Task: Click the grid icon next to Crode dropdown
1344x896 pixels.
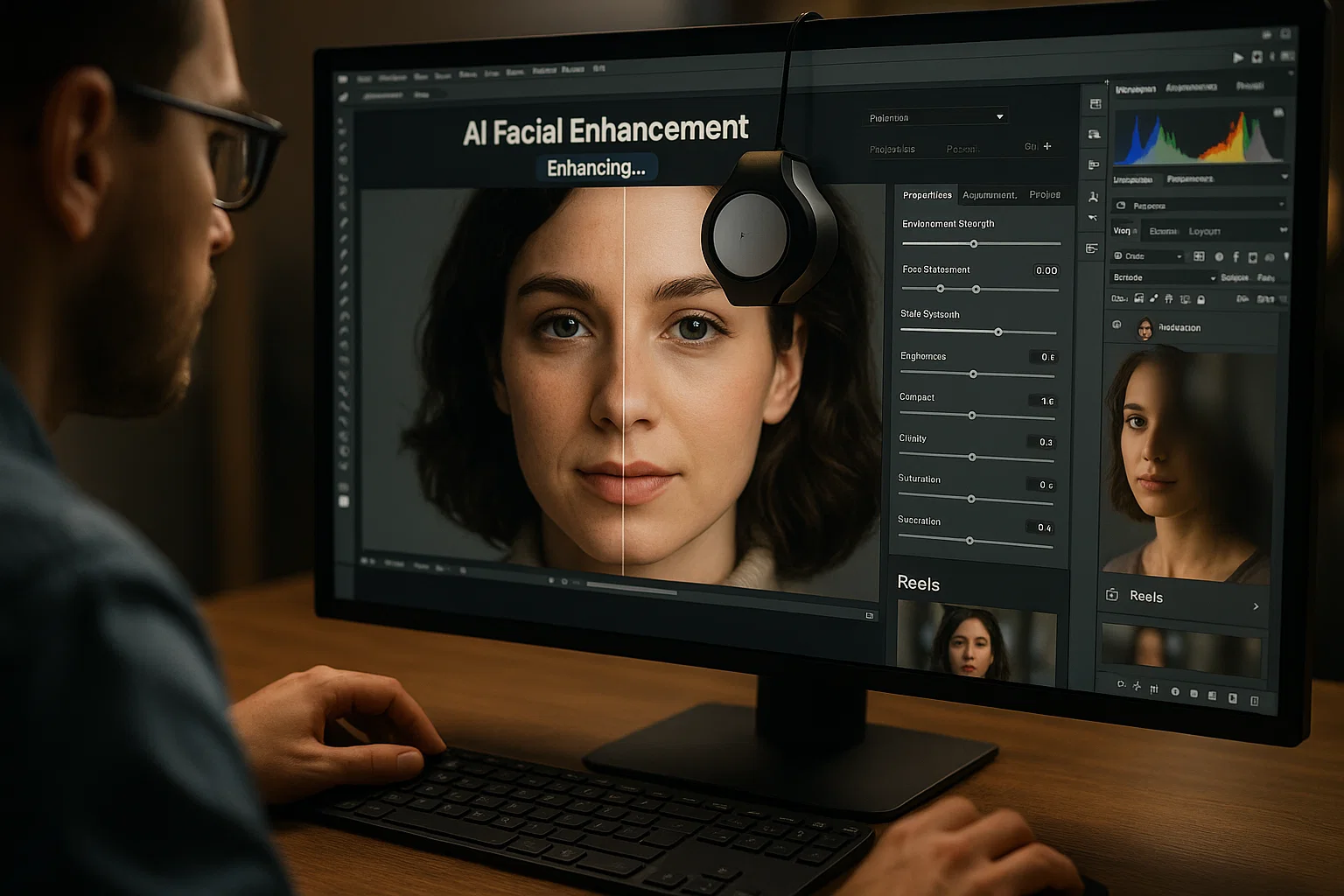Action: 1199,256
